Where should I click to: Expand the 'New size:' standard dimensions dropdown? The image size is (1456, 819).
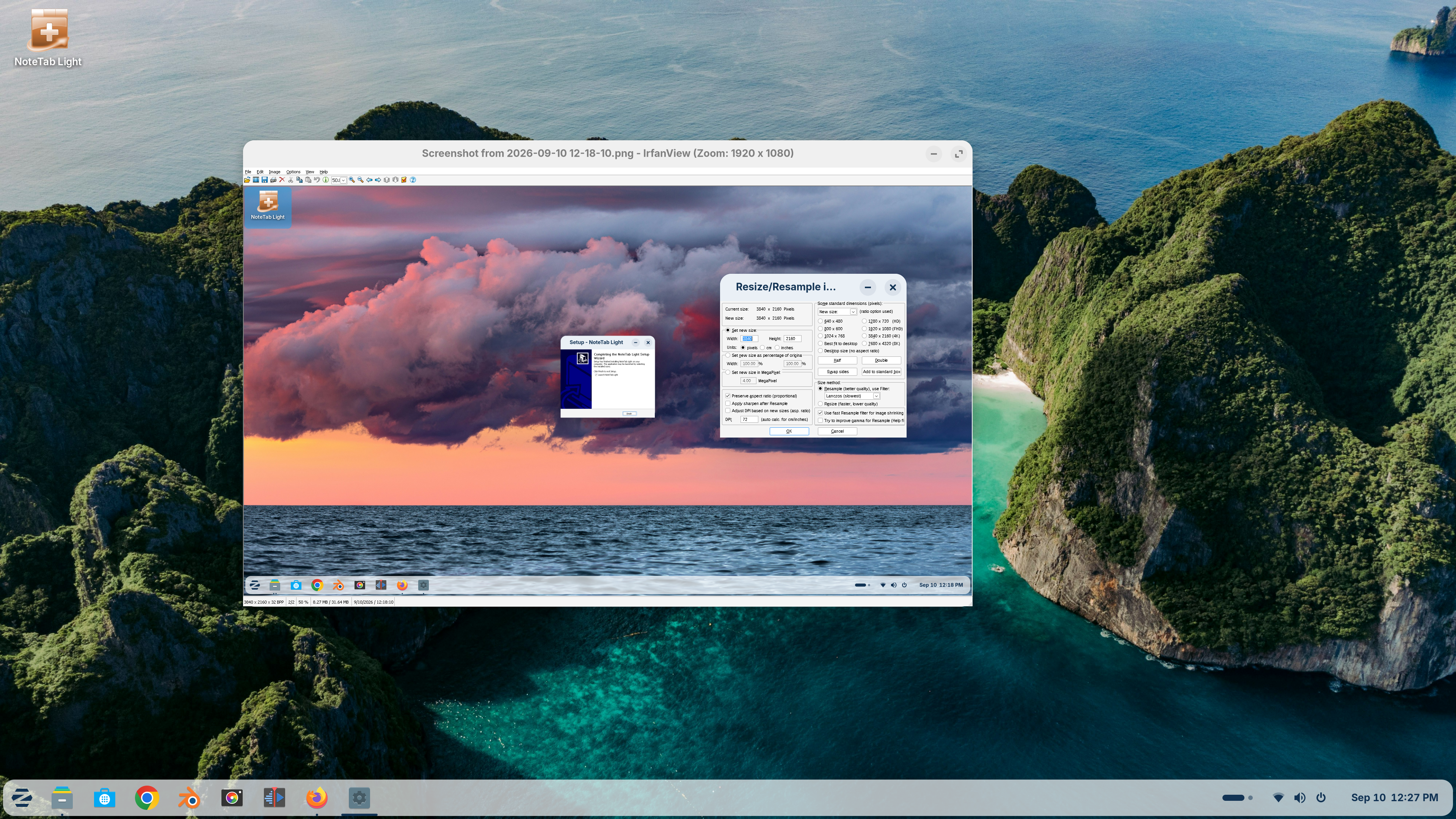pos(854,311)
